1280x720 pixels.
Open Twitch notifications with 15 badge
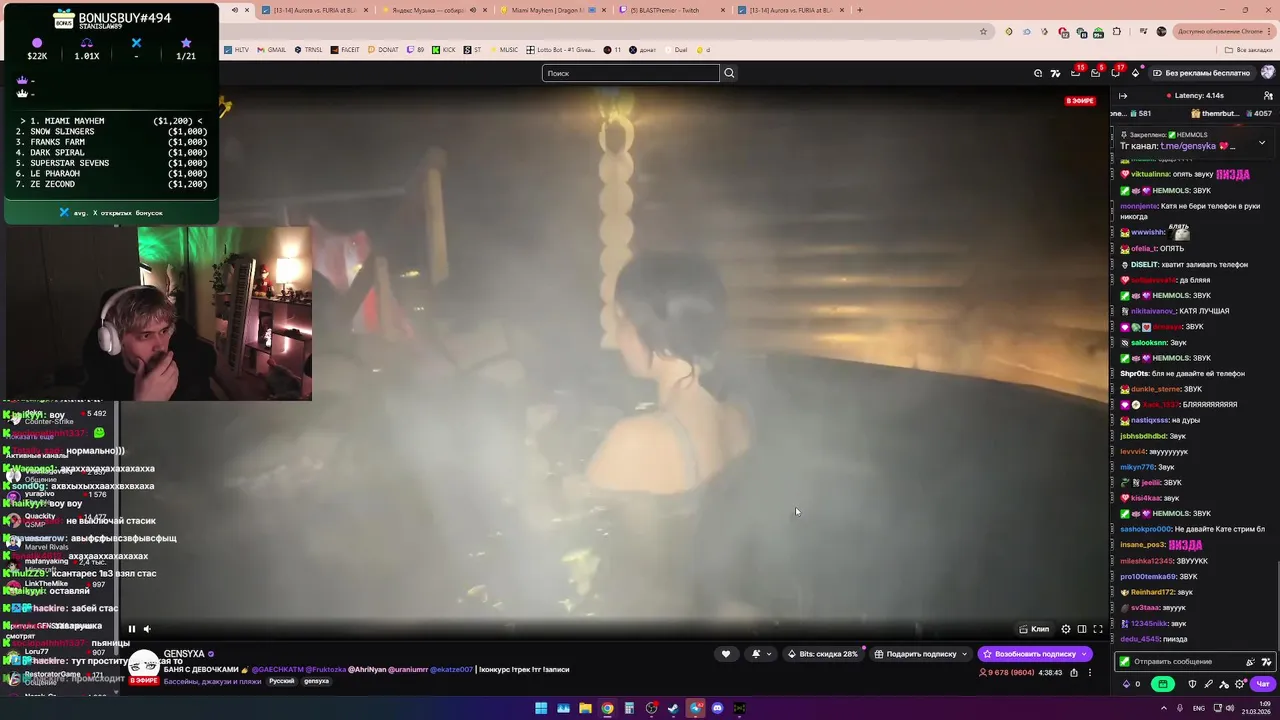[x=1075, y=73]
